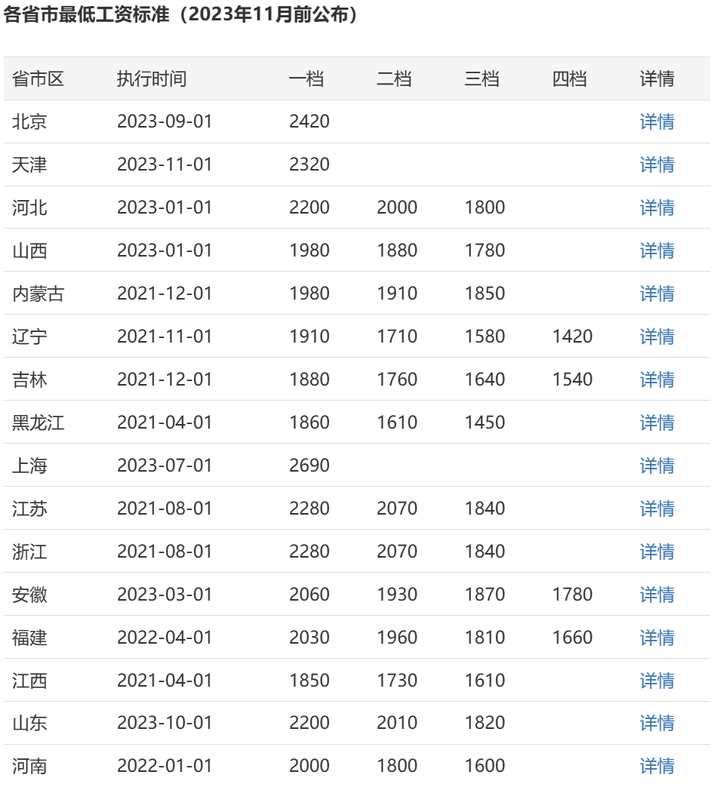Image resolution: width=720 pixels, height=787 pixels.
Task: Open the 详情 link for 河南
Action: [x=656, y=766]
